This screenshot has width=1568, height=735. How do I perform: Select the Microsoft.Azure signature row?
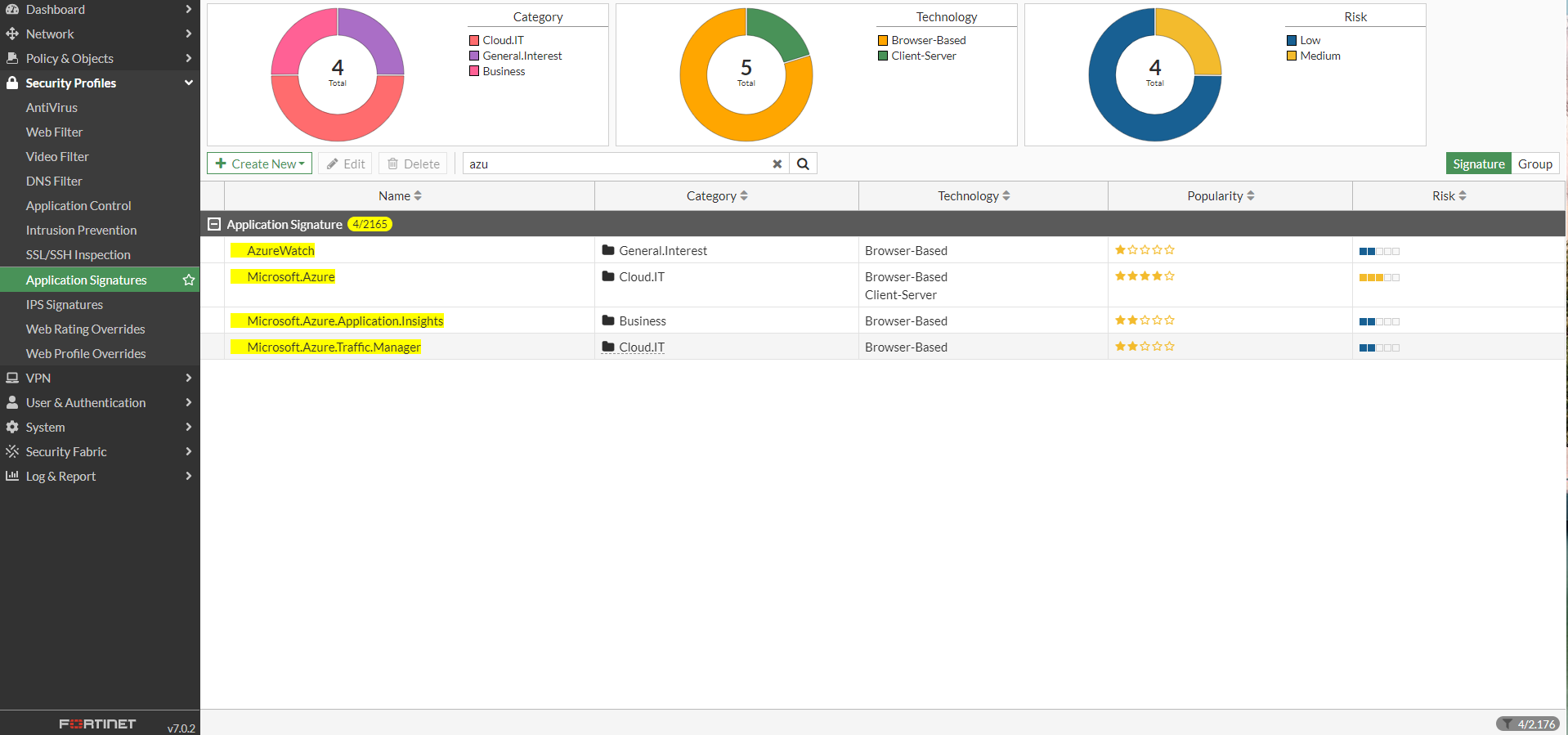tap(883, 285)
